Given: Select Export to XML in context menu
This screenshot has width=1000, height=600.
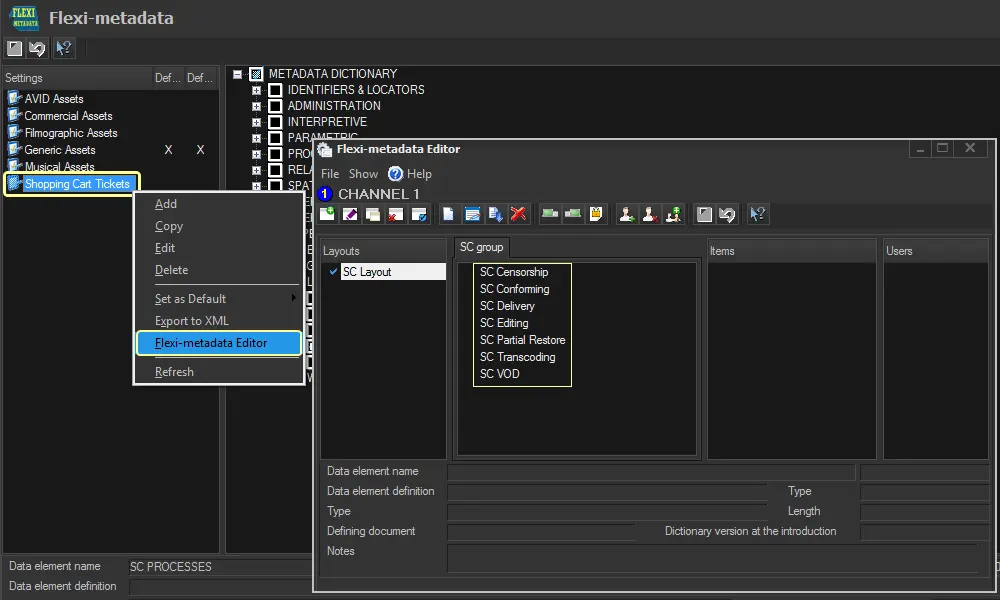Looking at the screenshot, I should click(192, 321).
